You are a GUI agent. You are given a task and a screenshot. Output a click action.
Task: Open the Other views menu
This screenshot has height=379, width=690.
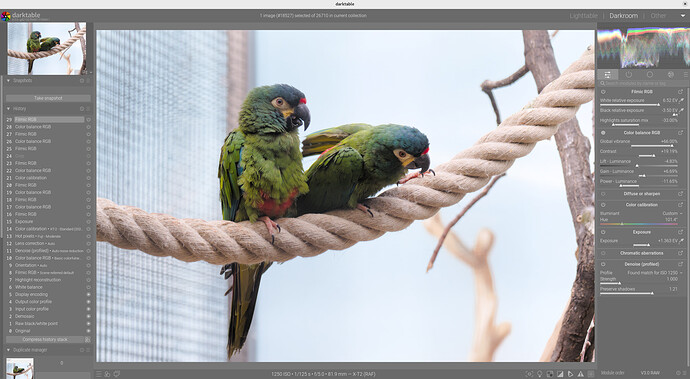(658, 16)
